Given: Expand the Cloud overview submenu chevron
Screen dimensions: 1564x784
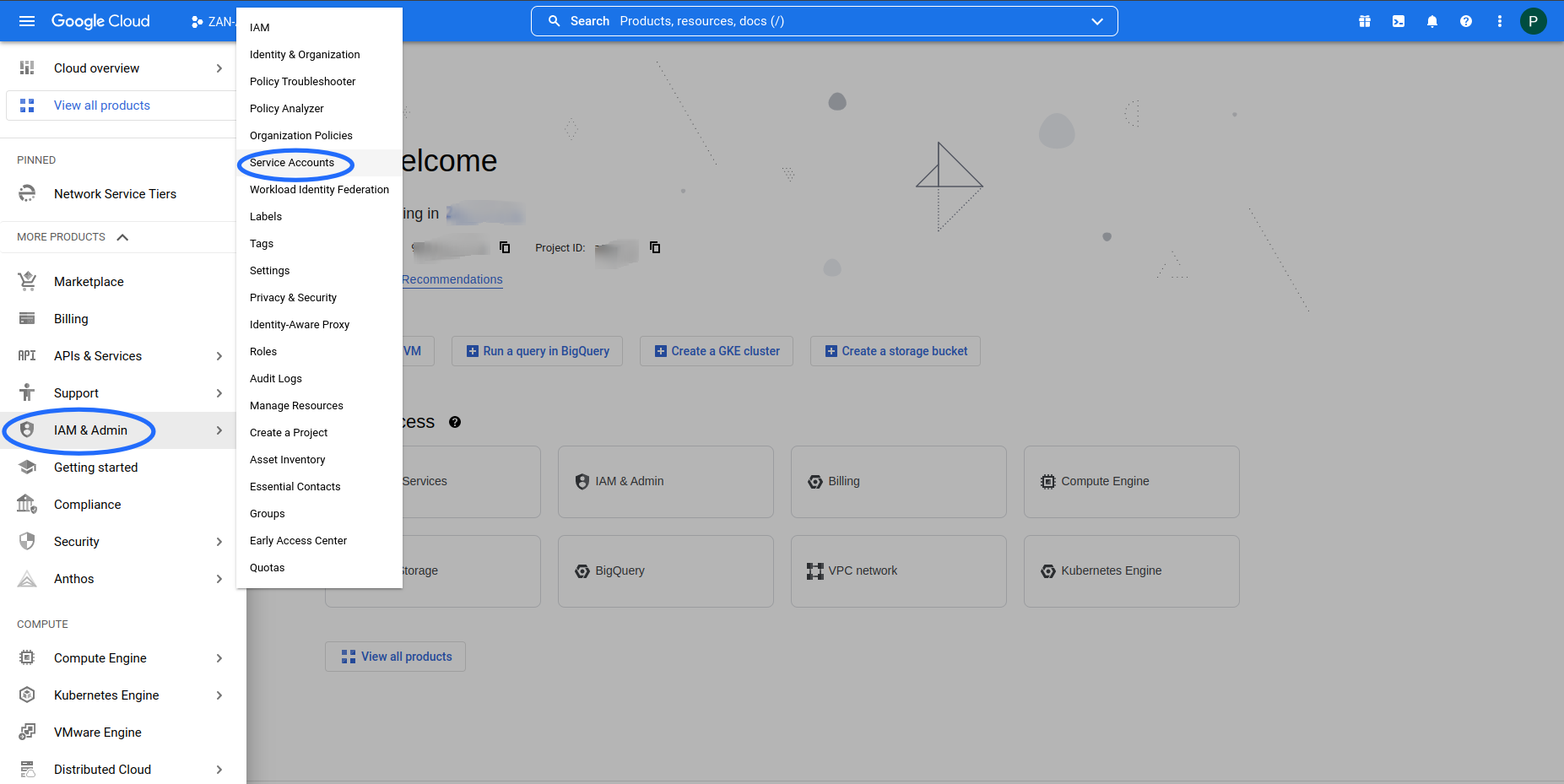Looking at the screenshot, I should (219, 68).
